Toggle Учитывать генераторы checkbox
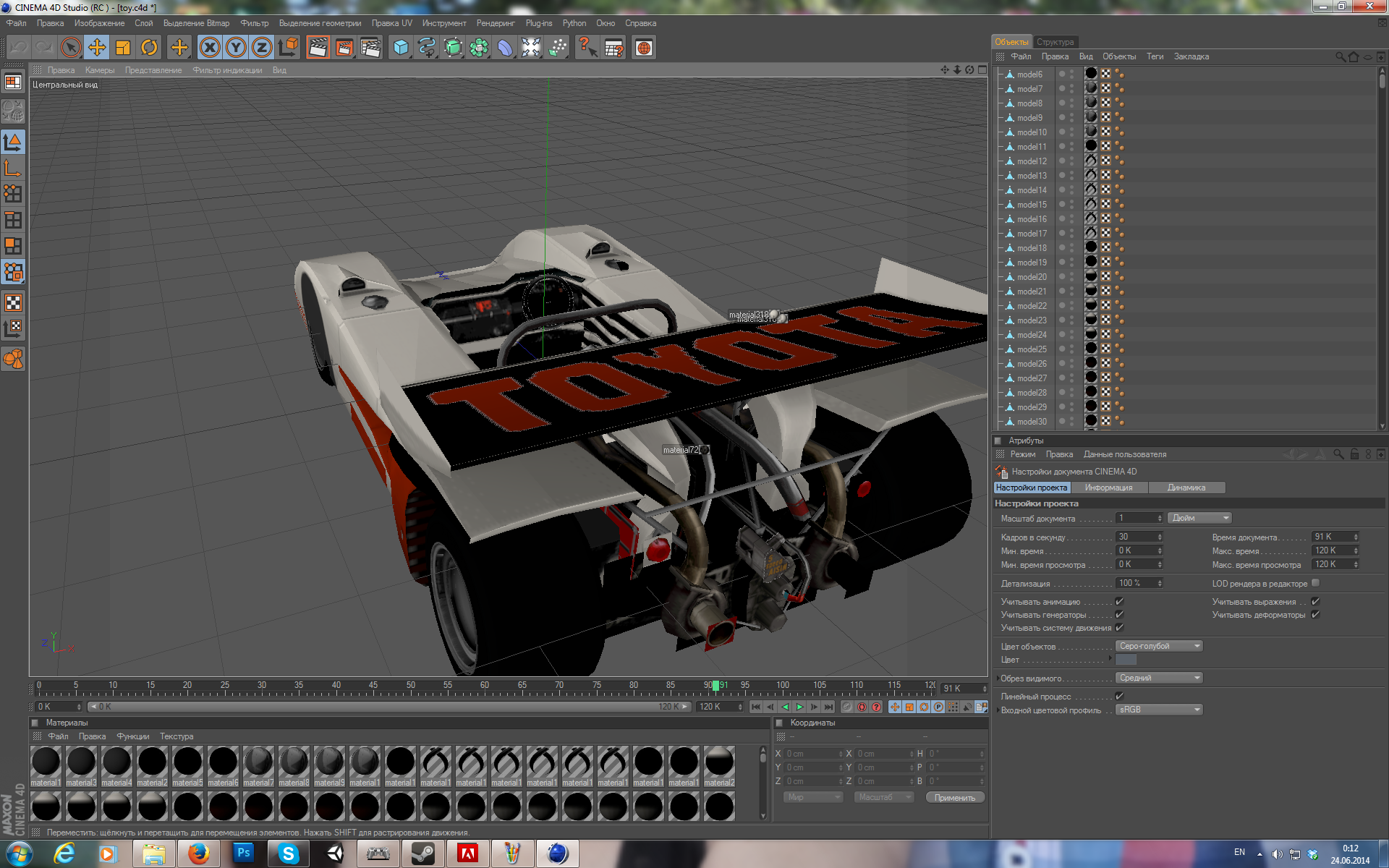Screen dimensions: 1389x868 coord(1119,614)
